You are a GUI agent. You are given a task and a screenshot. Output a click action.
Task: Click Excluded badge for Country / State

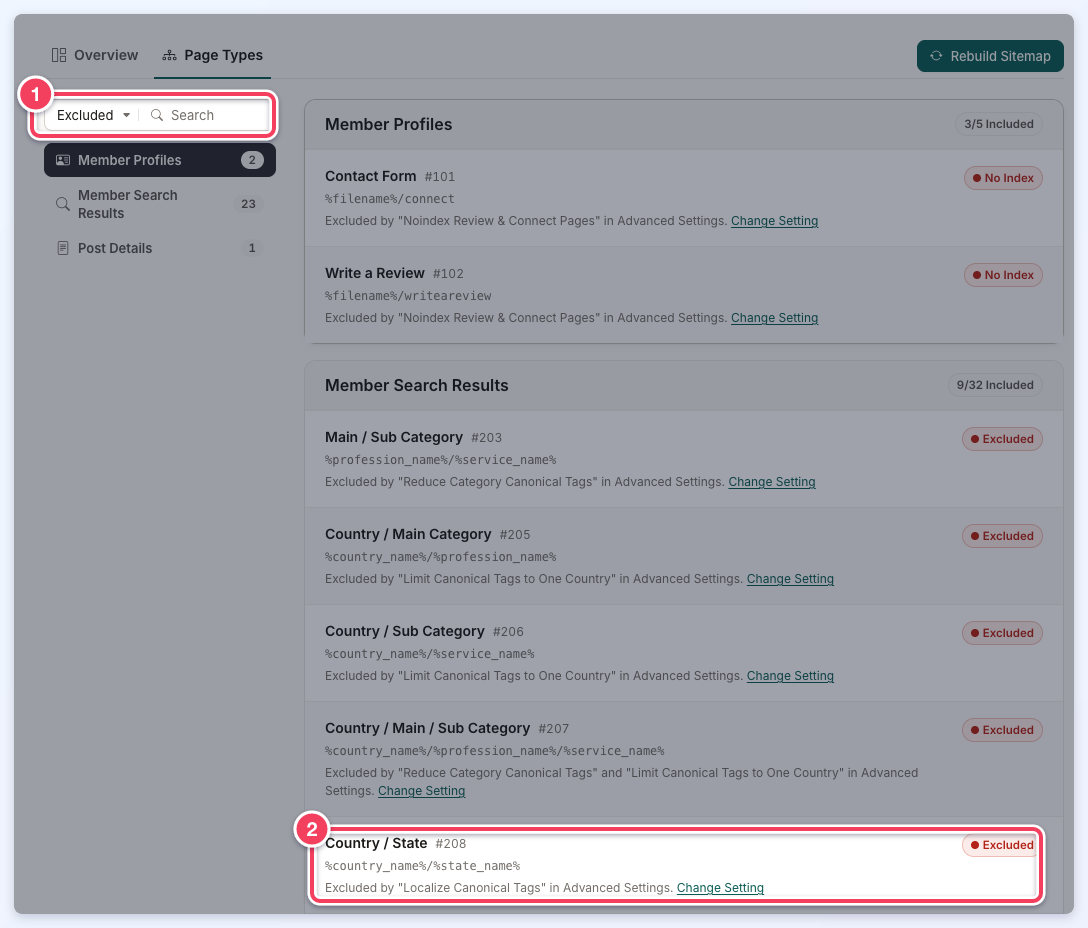tap(1002, 845)
